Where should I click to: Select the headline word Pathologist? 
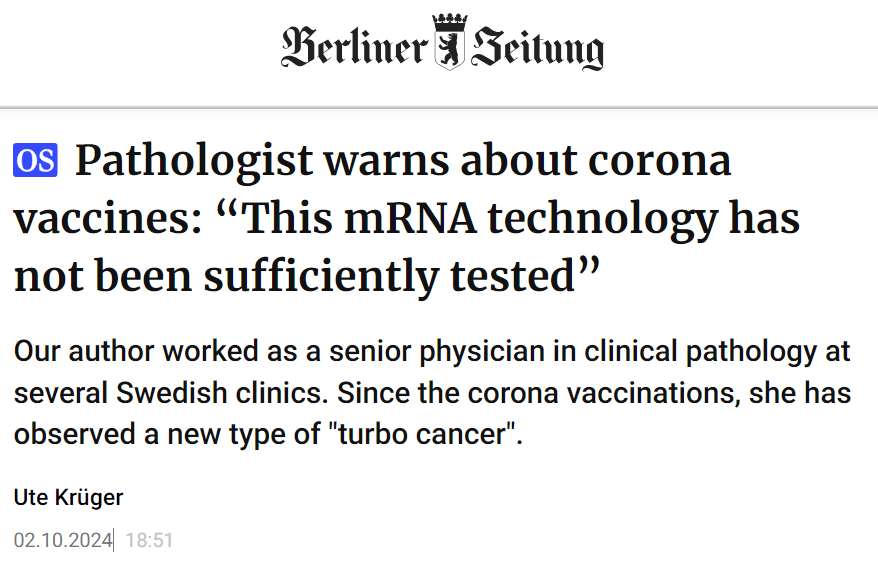[194, 162]
